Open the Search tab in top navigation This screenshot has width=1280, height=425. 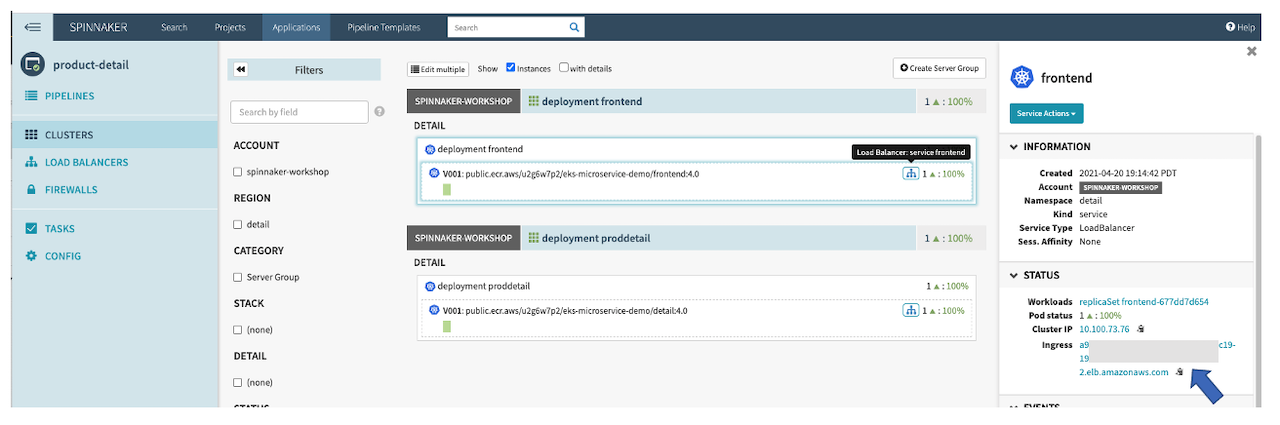click(174, 27)
